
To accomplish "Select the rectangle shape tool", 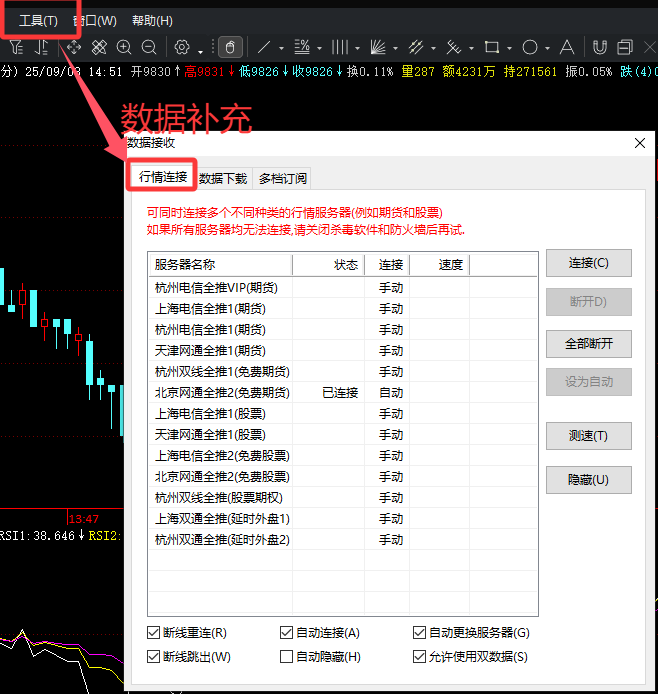I will point(491,47).
